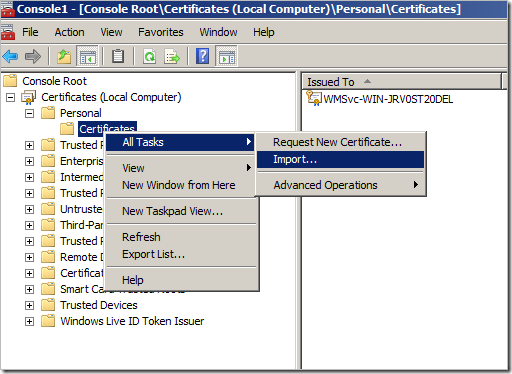Collapse the Certificates (Local Computer) node
The width and height of the screenshot is (512, 374).
pyautogui.click(x=11, y=98)
